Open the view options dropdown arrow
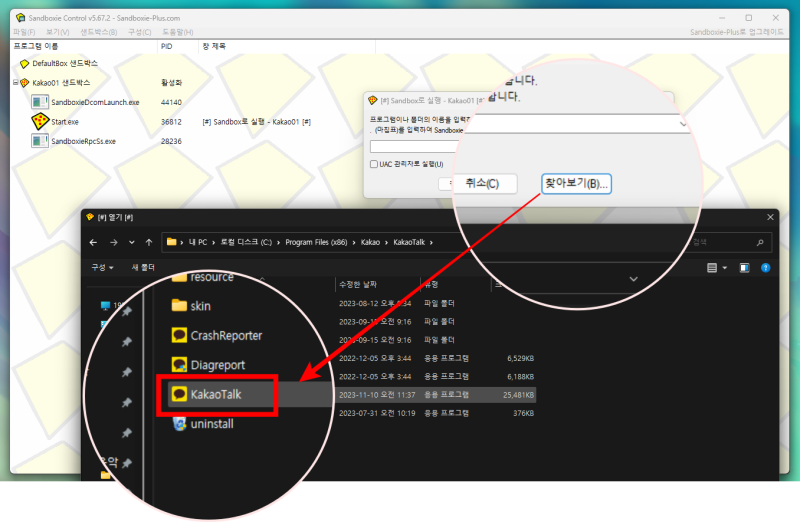Screen dimensions: 800x522 pos(724,268)
